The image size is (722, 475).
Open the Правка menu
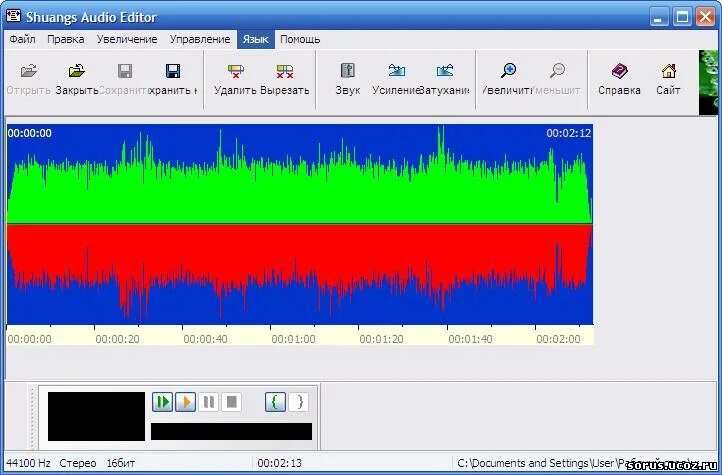point(66,40)
